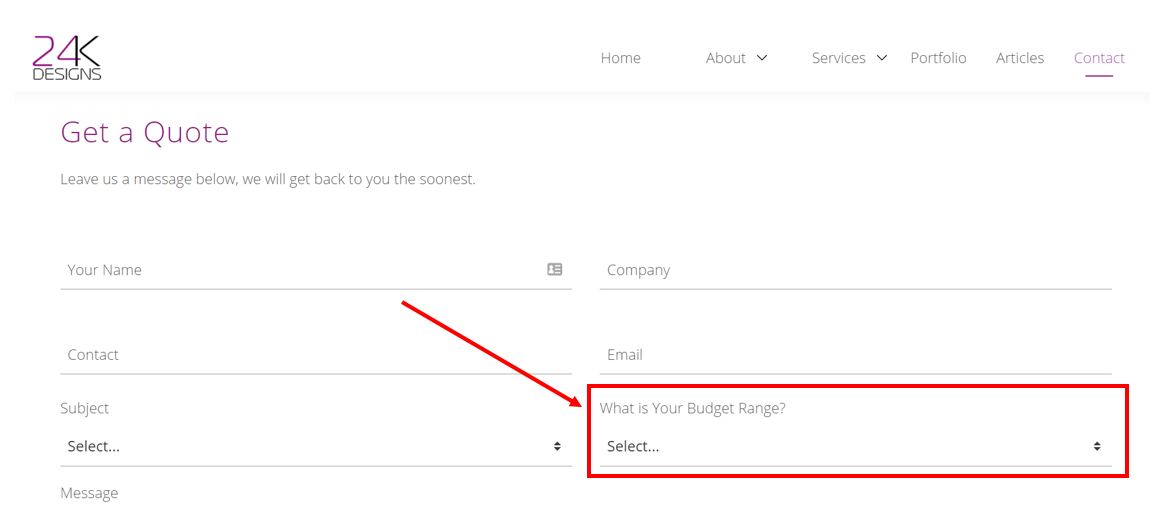1176x523 pixels.
Task: Go to the Home page
Action: [x=620, y=58]
